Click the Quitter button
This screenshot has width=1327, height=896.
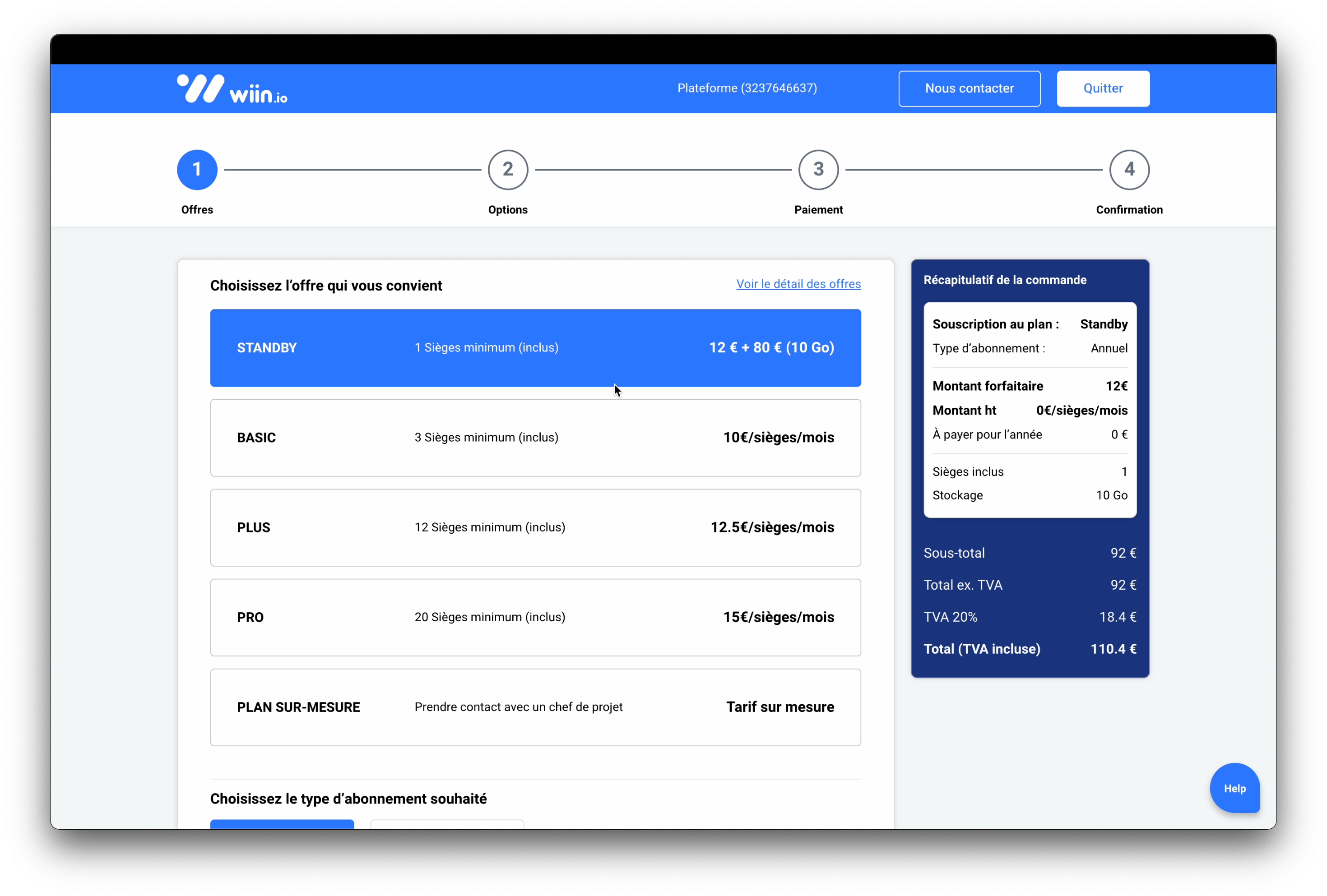1103,88
